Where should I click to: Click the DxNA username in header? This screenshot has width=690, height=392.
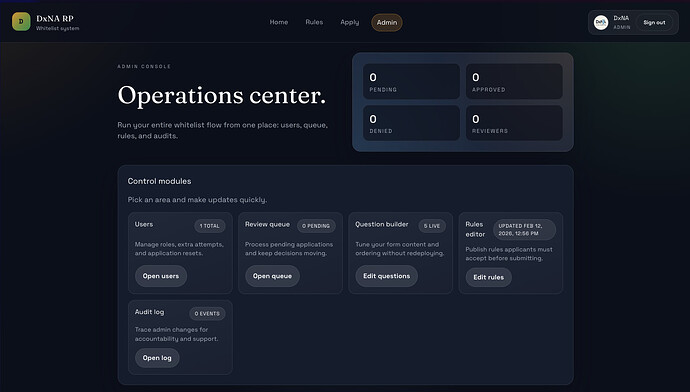click(621, 18)
